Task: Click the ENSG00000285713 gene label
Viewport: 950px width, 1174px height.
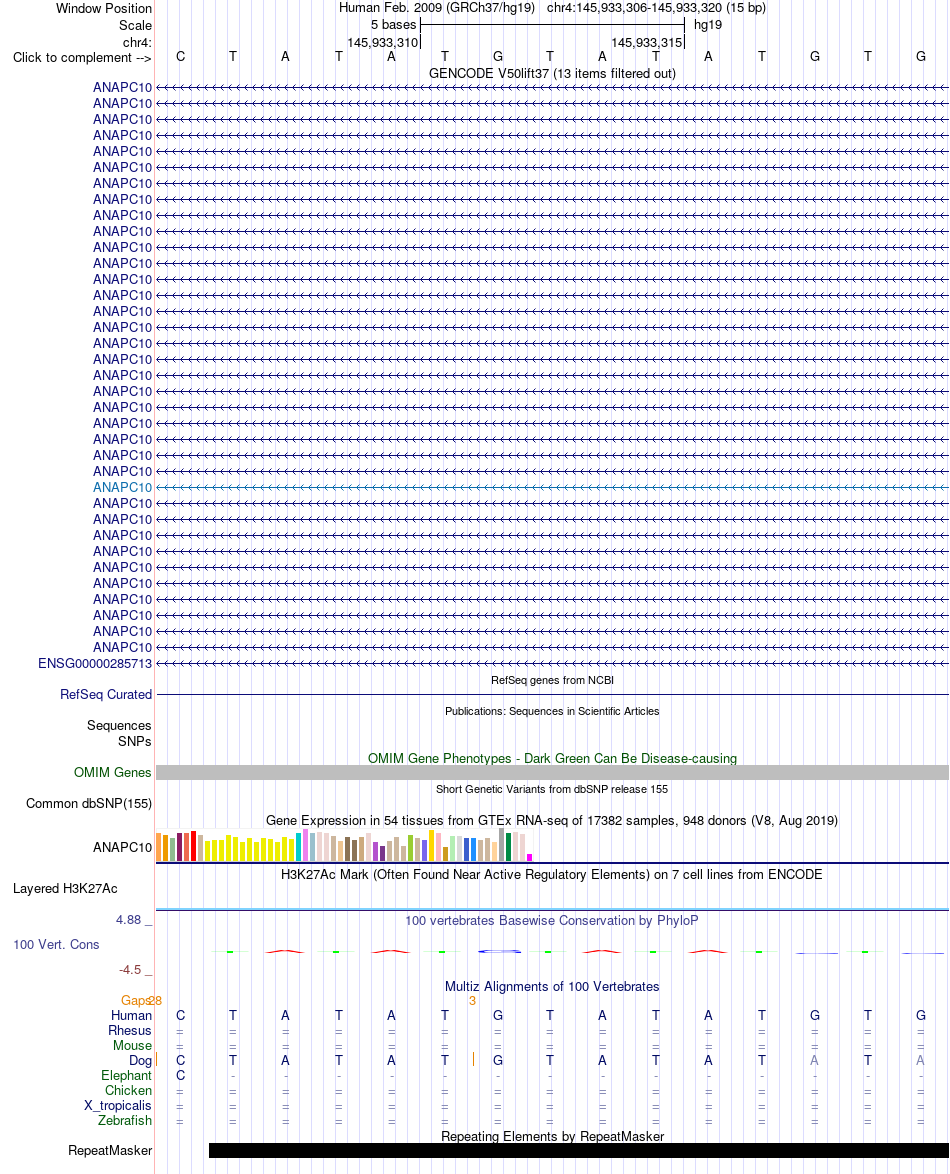Action: tap(95, 663)
